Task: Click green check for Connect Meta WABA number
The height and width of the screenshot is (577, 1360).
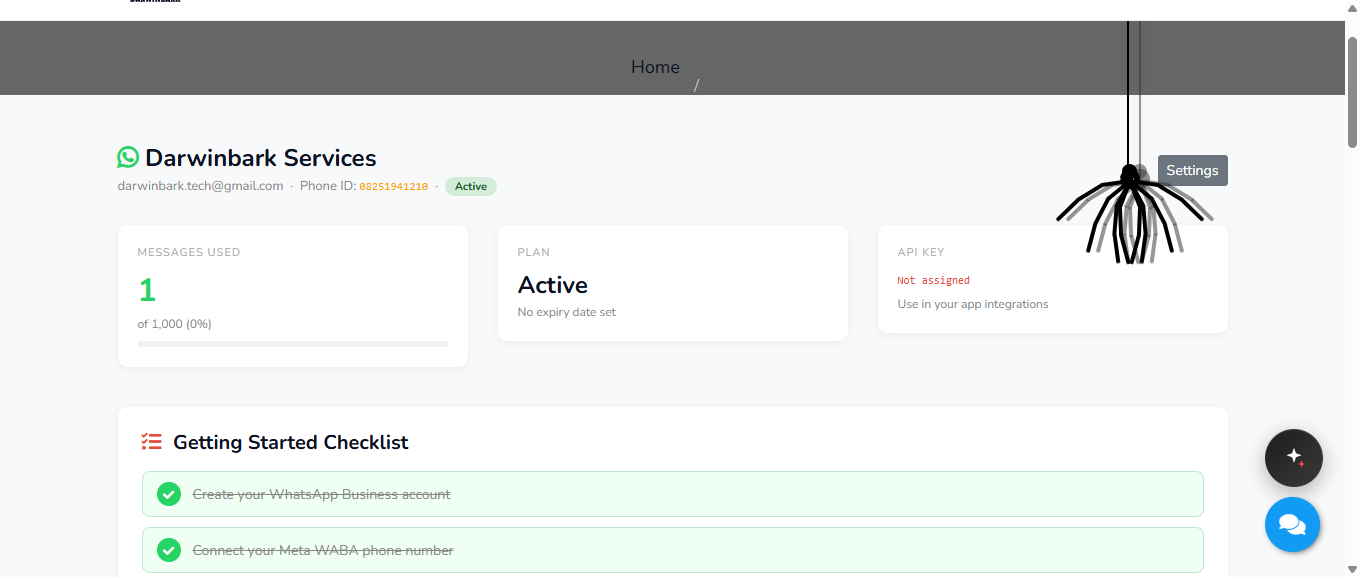Action: pyautogui.click(x=169, y=550)
